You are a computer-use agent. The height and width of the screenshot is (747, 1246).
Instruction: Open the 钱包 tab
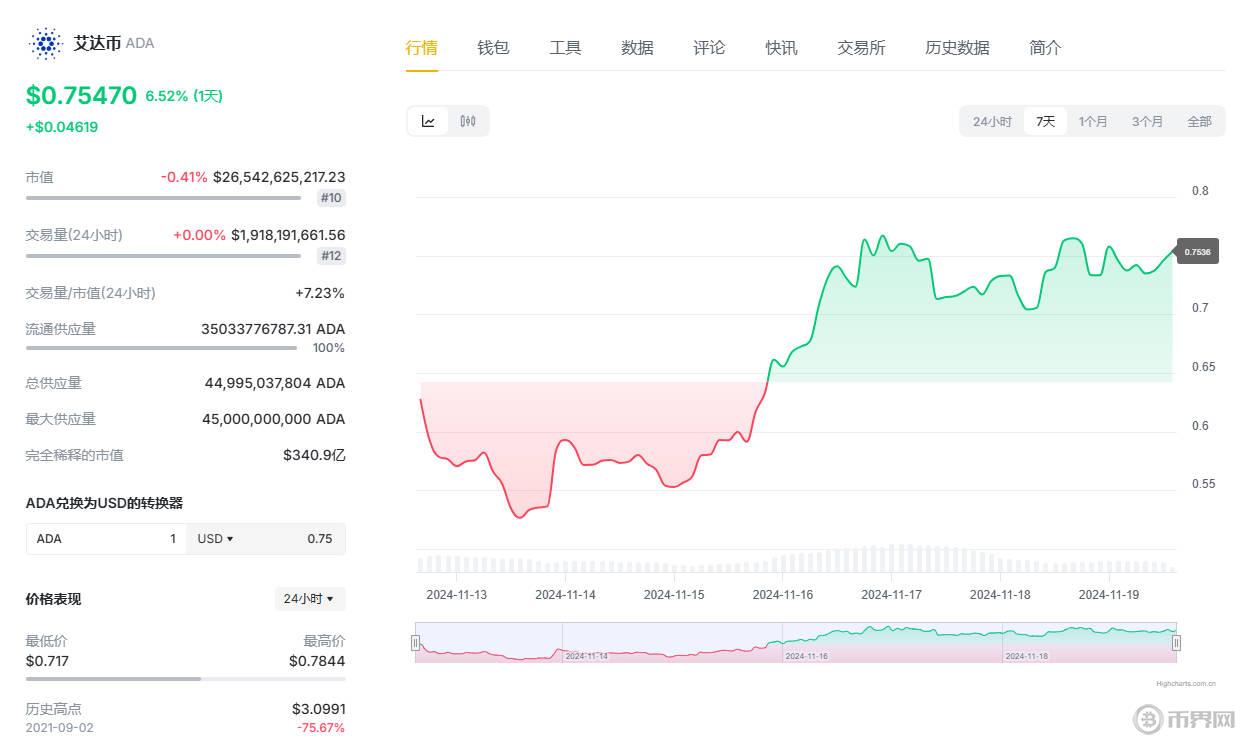[x=493, y=47]
